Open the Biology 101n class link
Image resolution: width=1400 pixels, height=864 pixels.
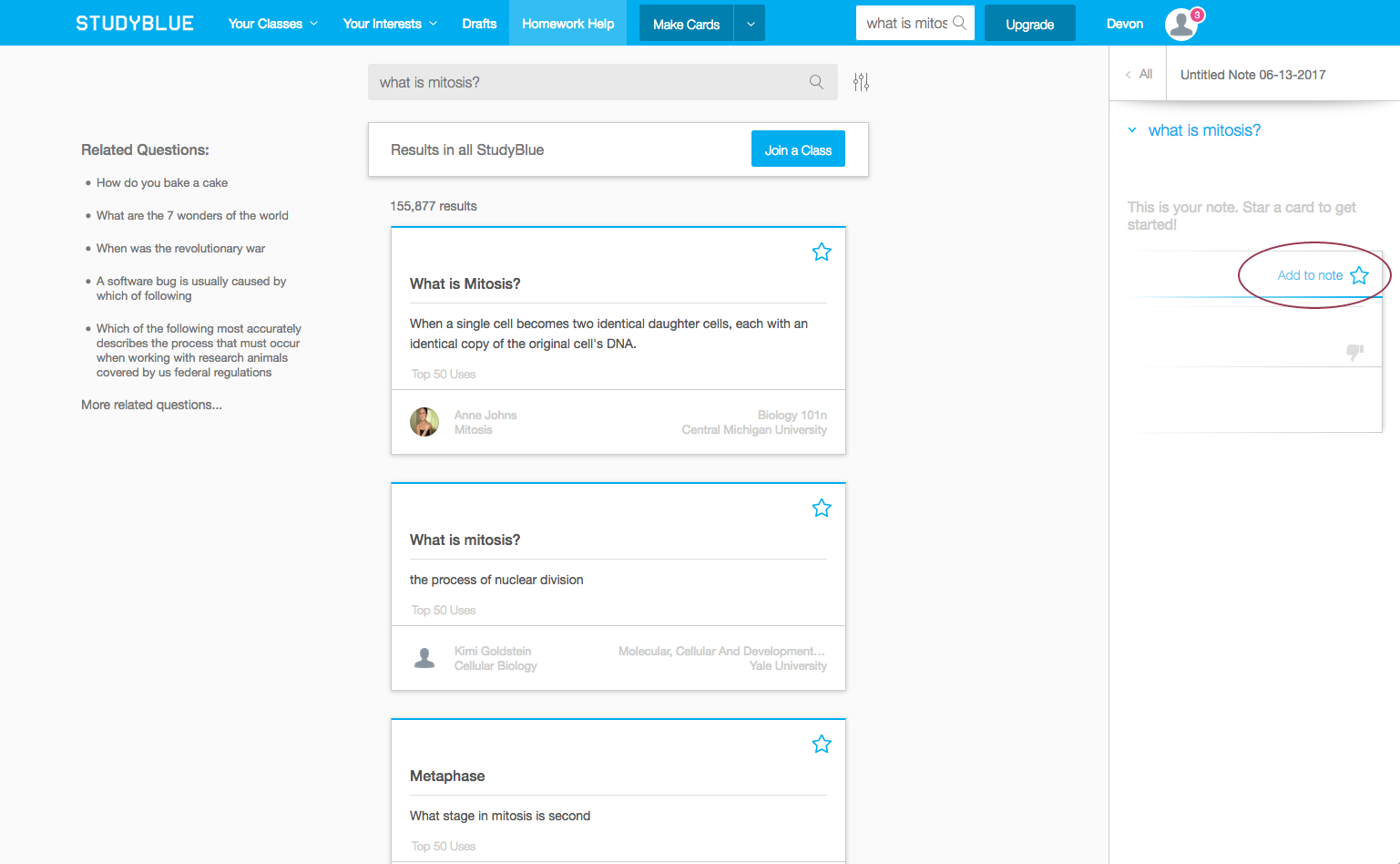tap(792, 415)
